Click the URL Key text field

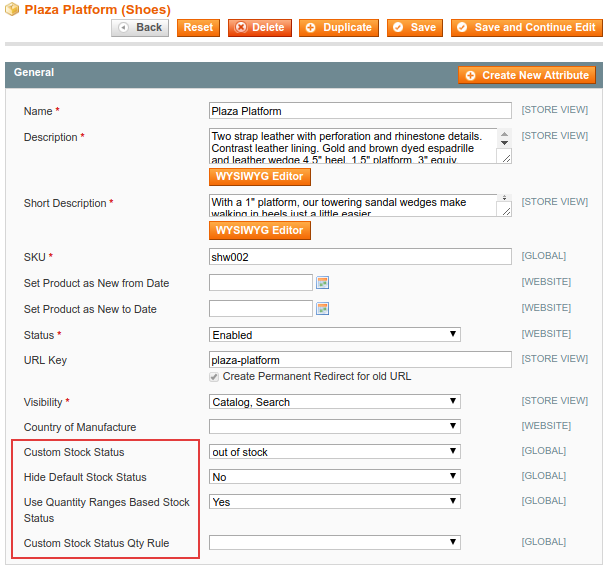360,360
